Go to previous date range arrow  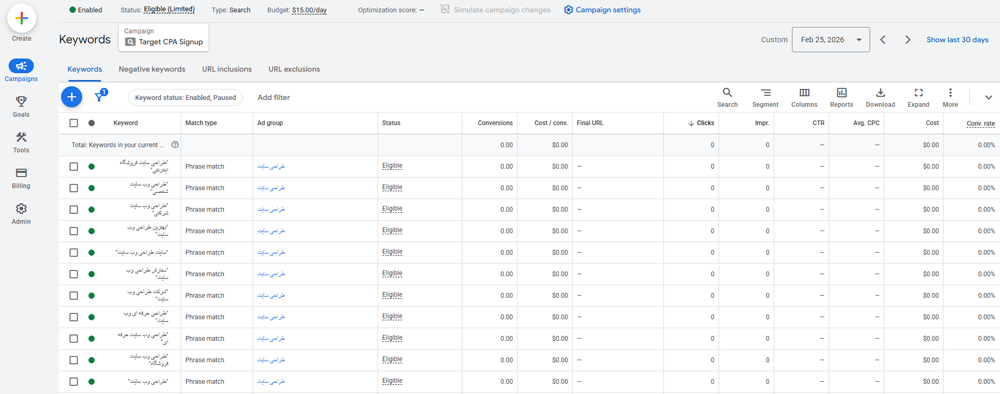point(883,40)
